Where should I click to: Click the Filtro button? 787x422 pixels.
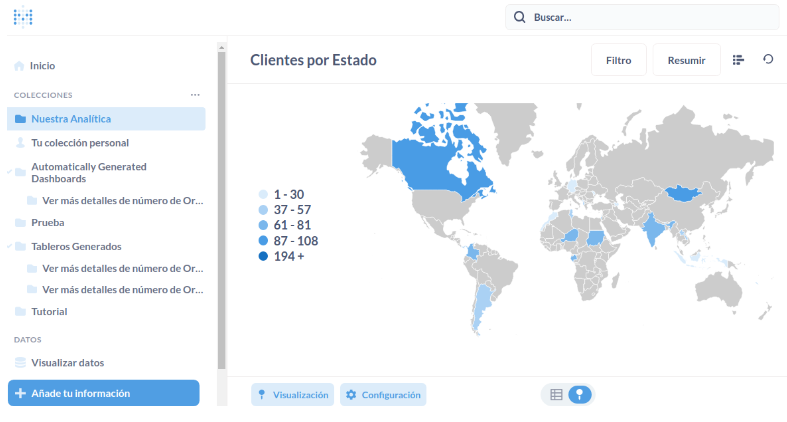618,60
